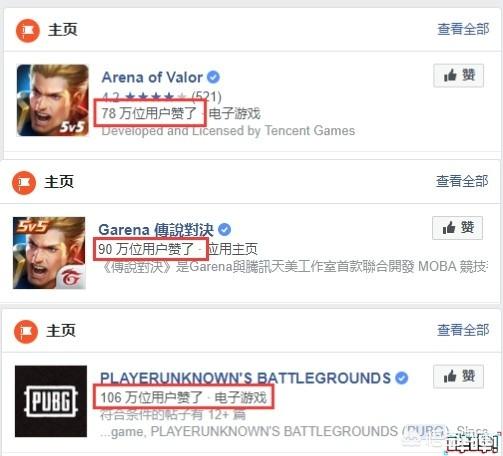503x456 pixels.
Task: Open the Garena 傳說對決 page title
Action: pos(156,230)
